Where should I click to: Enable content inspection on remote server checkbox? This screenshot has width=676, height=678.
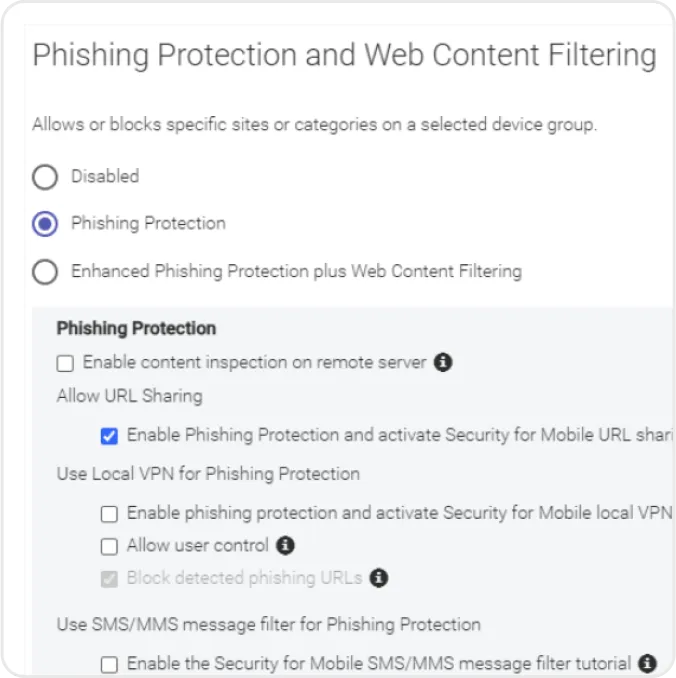click(66, 363)
